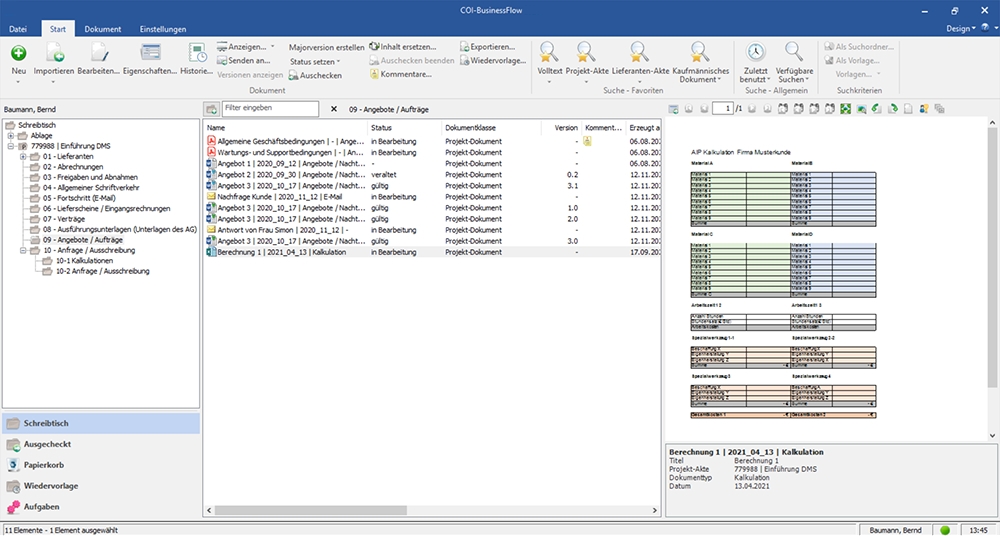Click the green Neu document icon
The height and width of the screenshot is (536, 1000).
pyautogui.click(x=19, y=53)
